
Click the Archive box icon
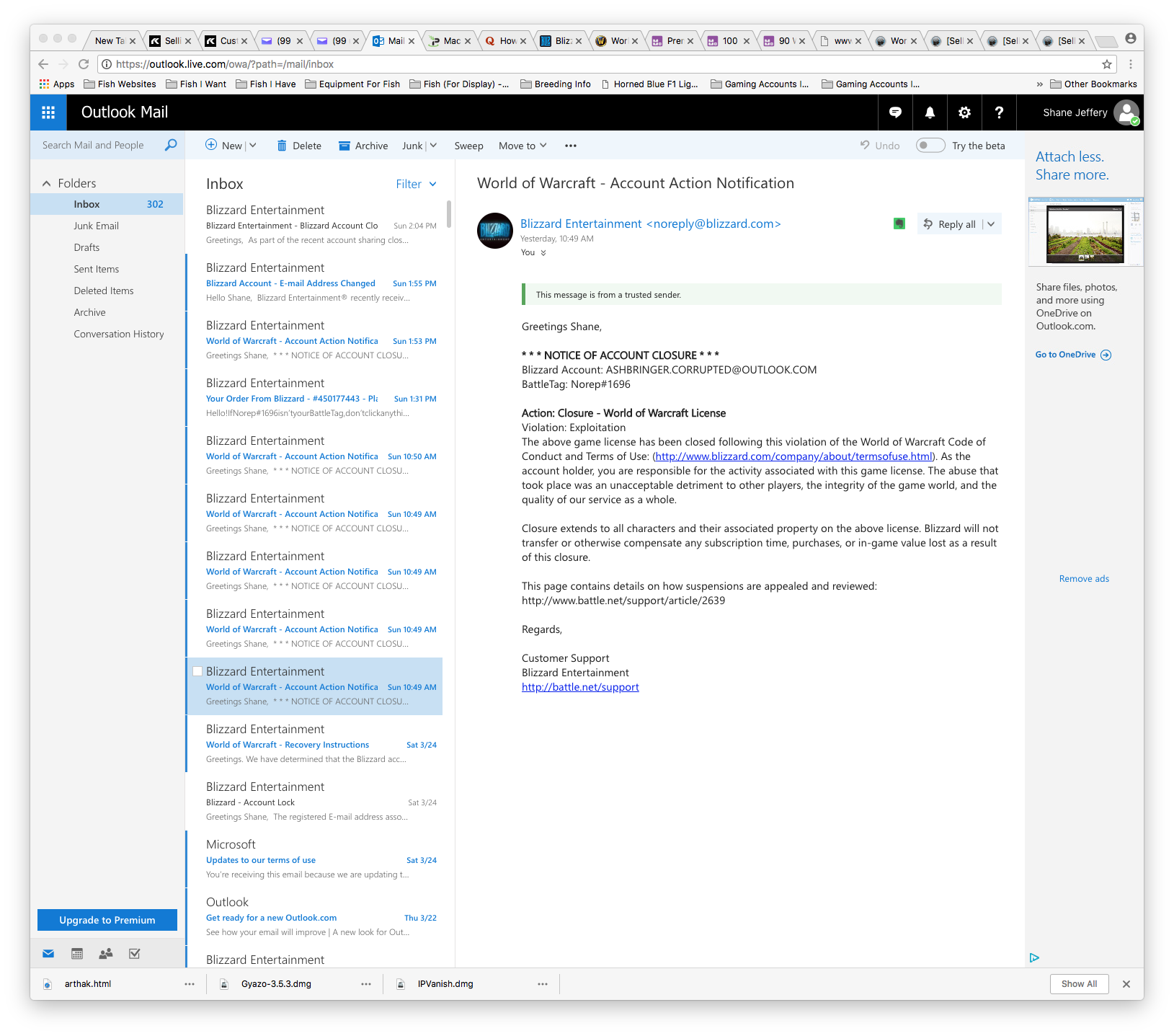[344, 146]
